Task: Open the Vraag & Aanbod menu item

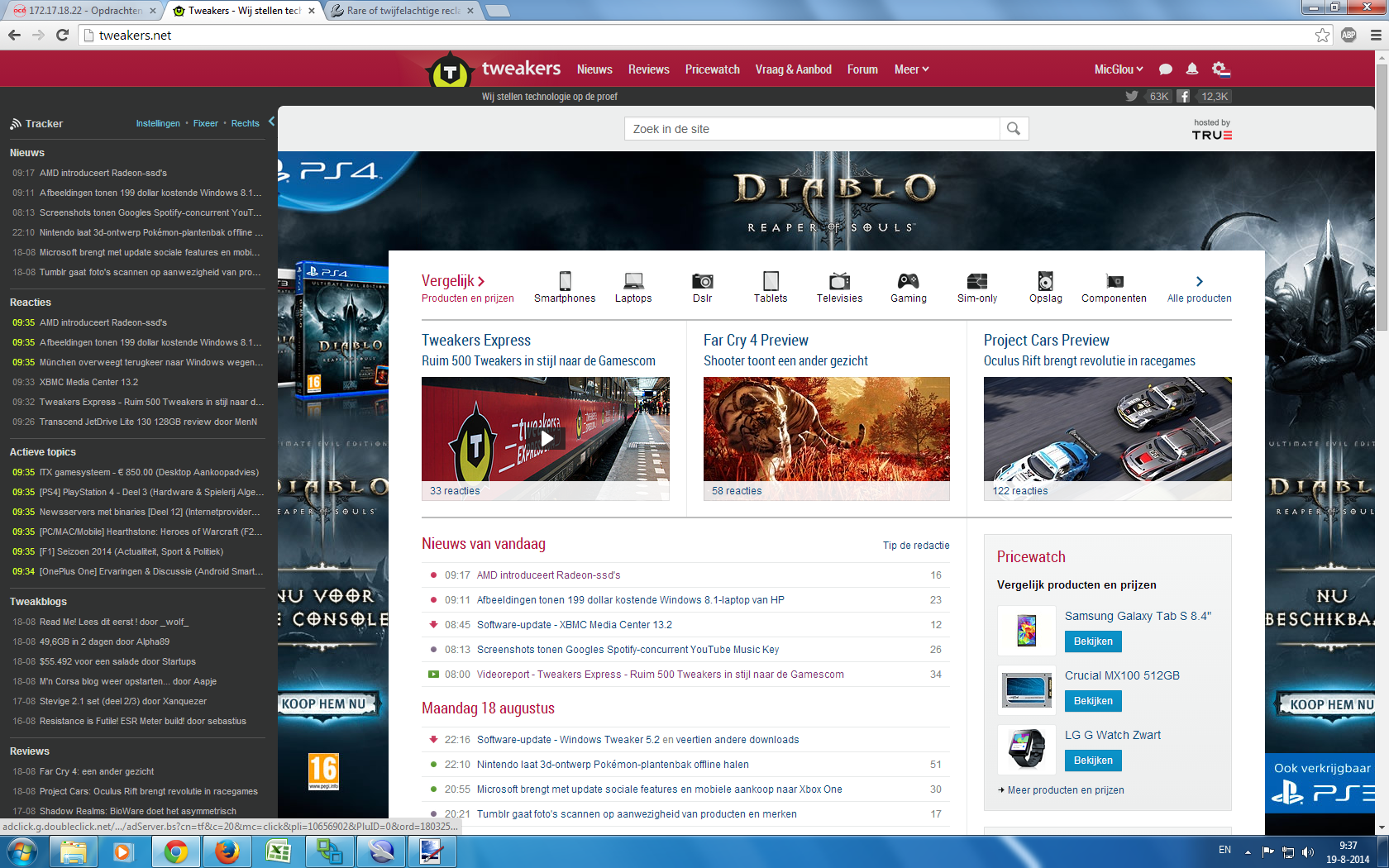Action: coord(793,69)
